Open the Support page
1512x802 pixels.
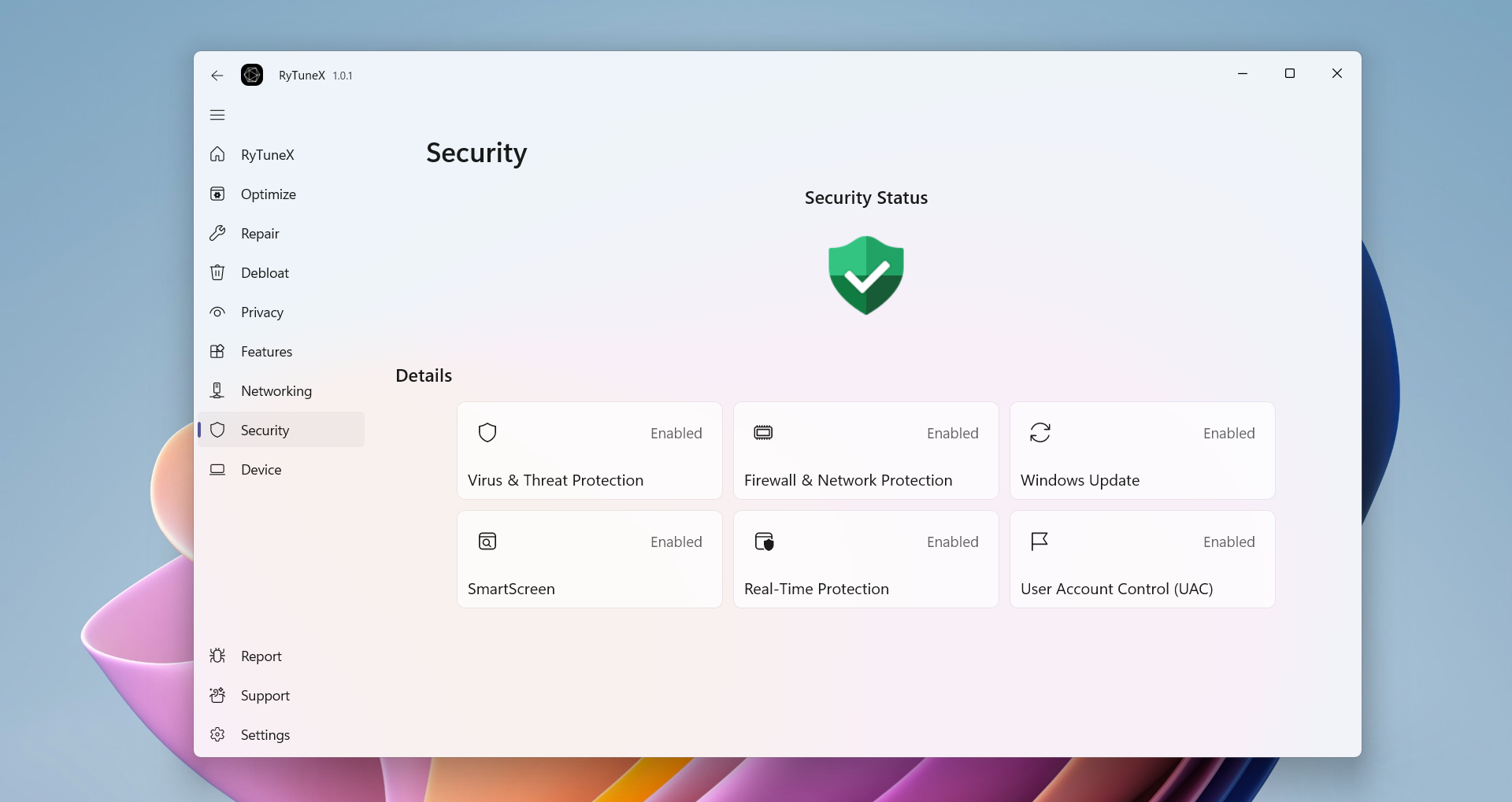pyautogui.click(x=282, y=695)
